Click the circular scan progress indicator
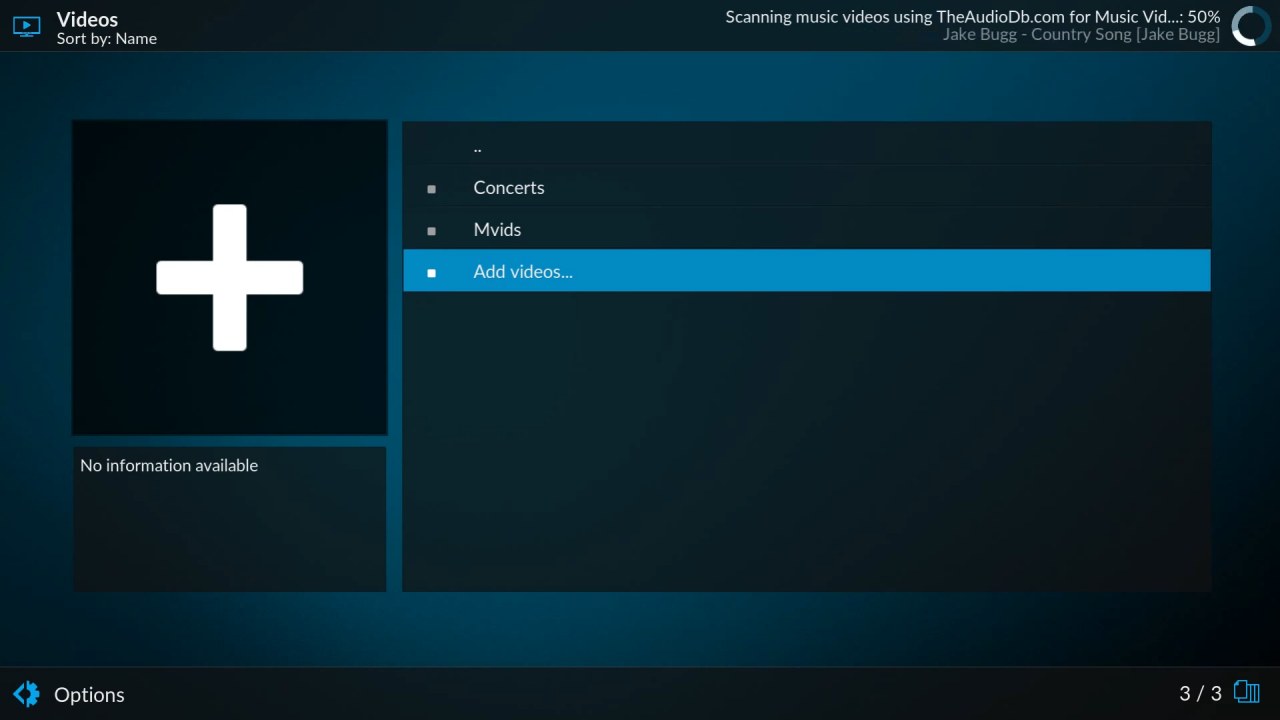This screenshot has width=1280, height=720. [x=1250, y=27]
